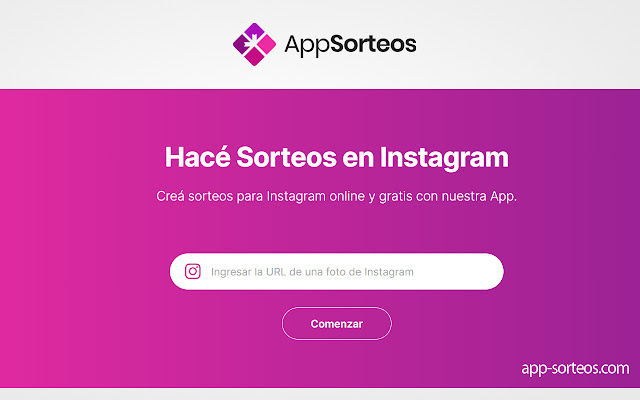This screenshot has height=400, width=640.
Task: Click the thin 'App' part of the wordmark
Action: (x=307, y=46)
